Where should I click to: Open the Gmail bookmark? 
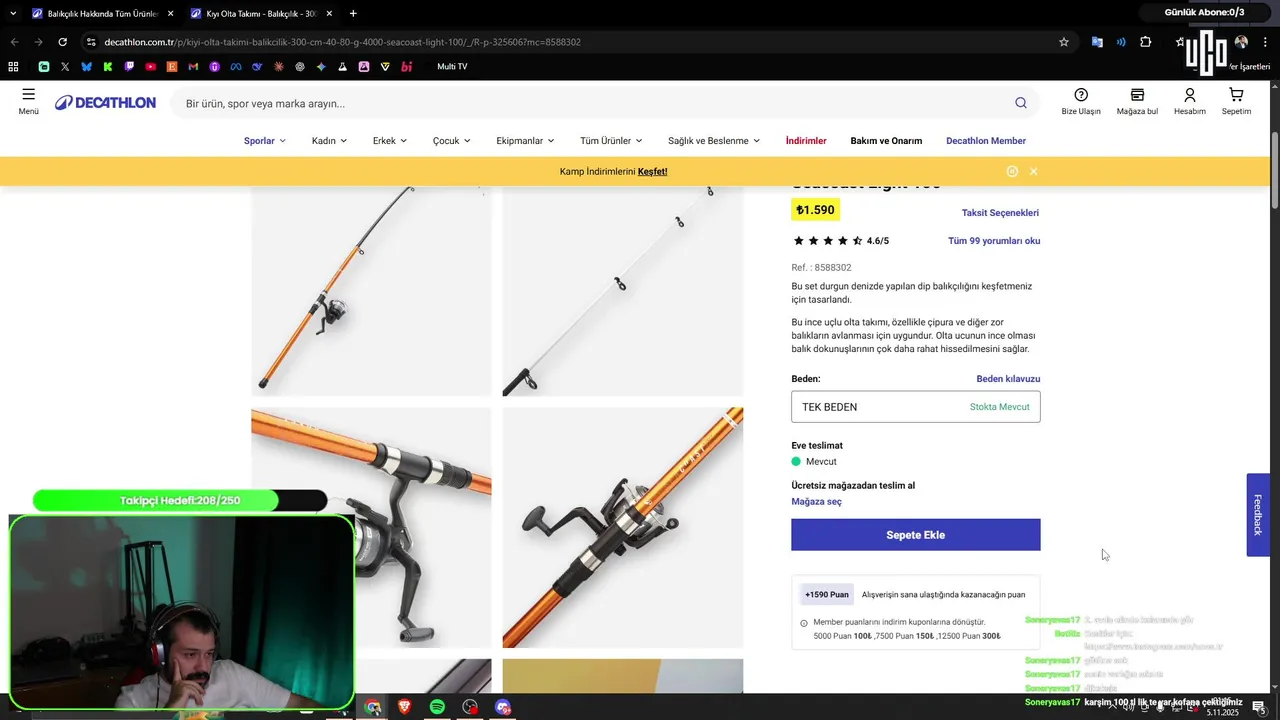[193, 66]
